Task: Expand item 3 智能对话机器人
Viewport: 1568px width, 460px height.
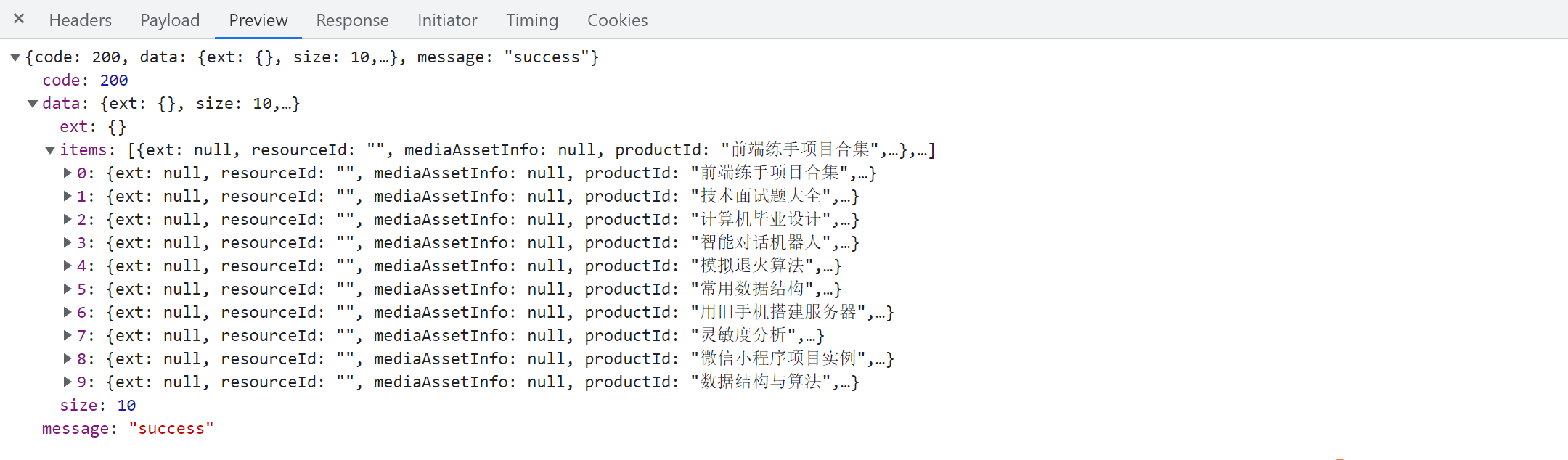Action: 68,242
